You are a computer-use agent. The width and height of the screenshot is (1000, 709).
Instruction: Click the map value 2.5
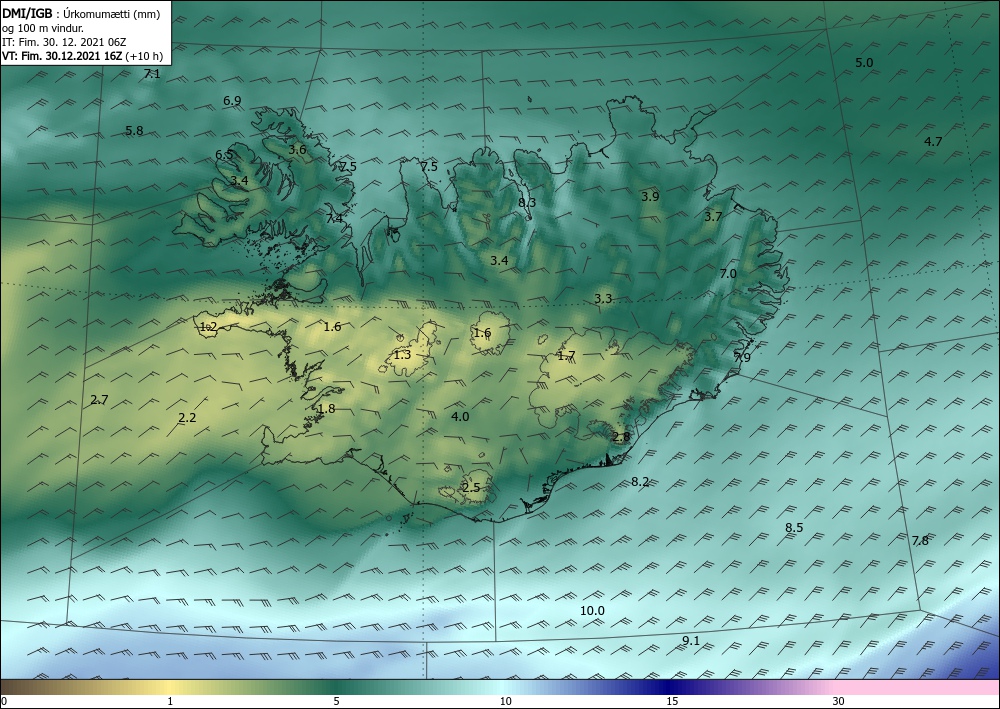pyautogui.click(x=471, y=488)
